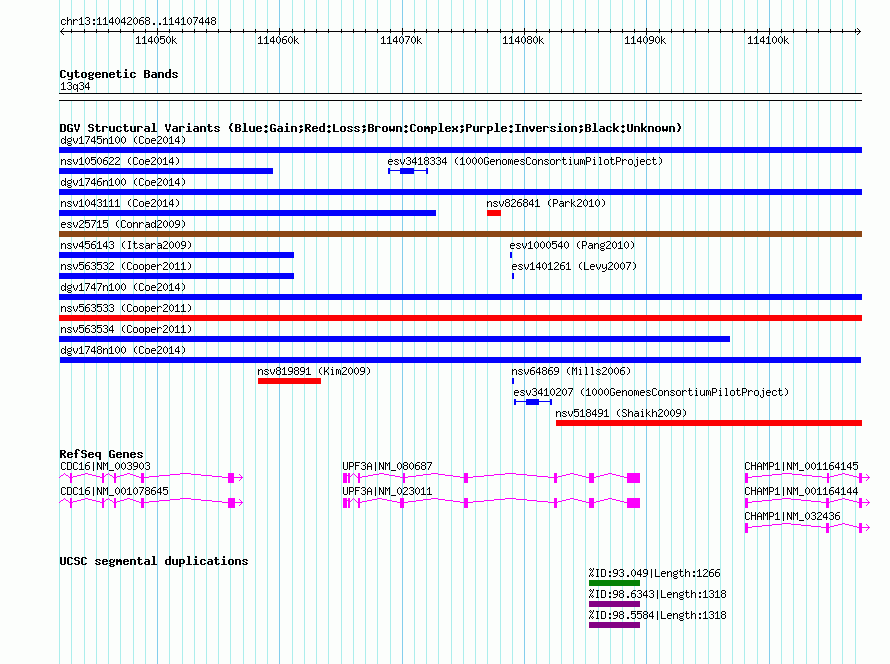Click the 'UCSC segmental duplications' track heading
890x664 pixels.
click(x=154, y=561)
